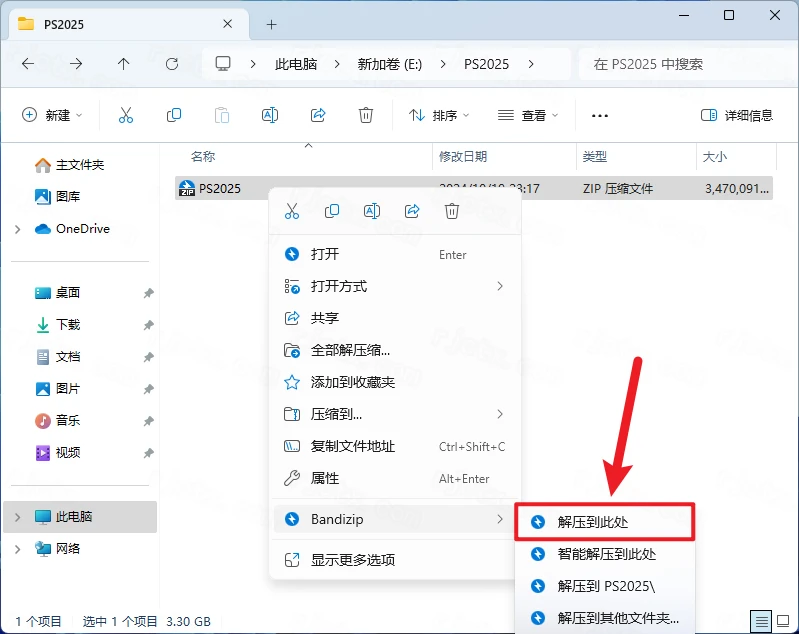Viewport: 799px width, 634px height.
Task: Sort by the 名称 column header
Action: click(x=203, y=156)
